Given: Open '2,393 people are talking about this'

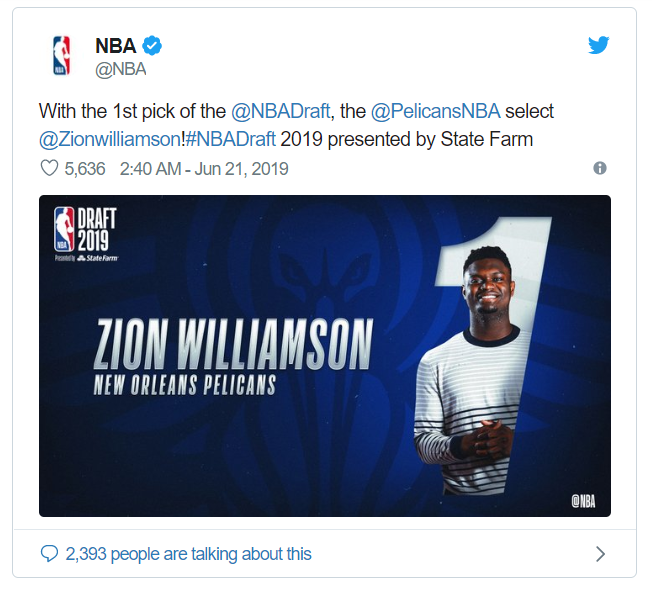Looking at the screenshot, I should click(x=188, y=554).
